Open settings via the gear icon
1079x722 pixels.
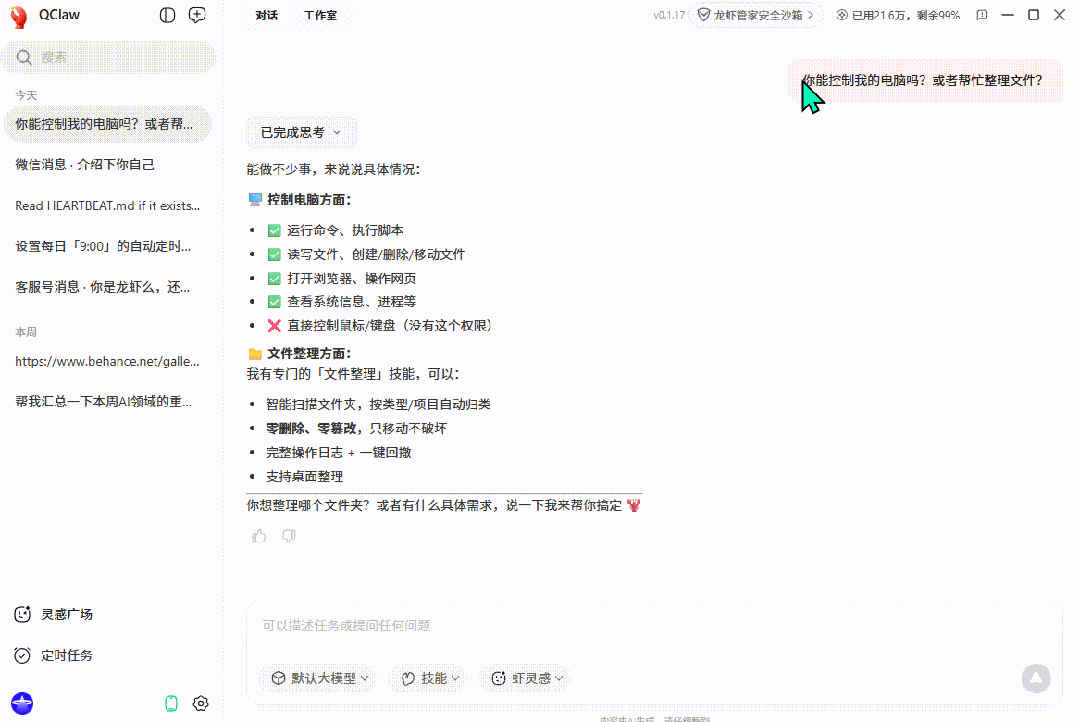click(x=200, y=703)
